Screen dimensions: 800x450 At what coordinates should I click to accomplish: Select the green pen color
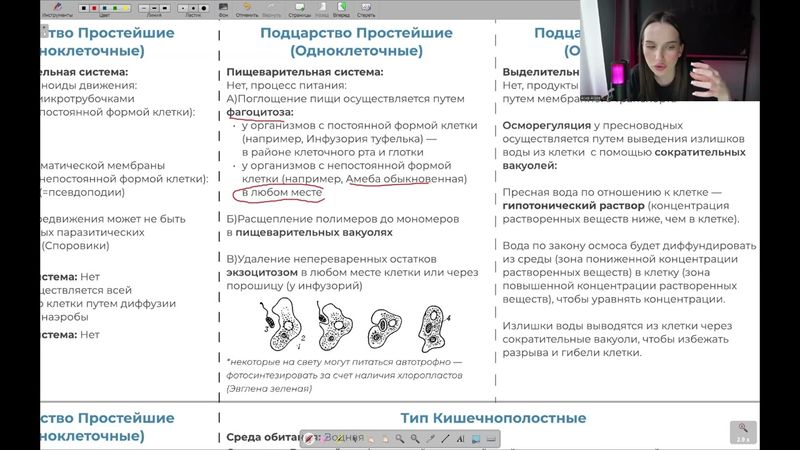[x=115, y=8]
